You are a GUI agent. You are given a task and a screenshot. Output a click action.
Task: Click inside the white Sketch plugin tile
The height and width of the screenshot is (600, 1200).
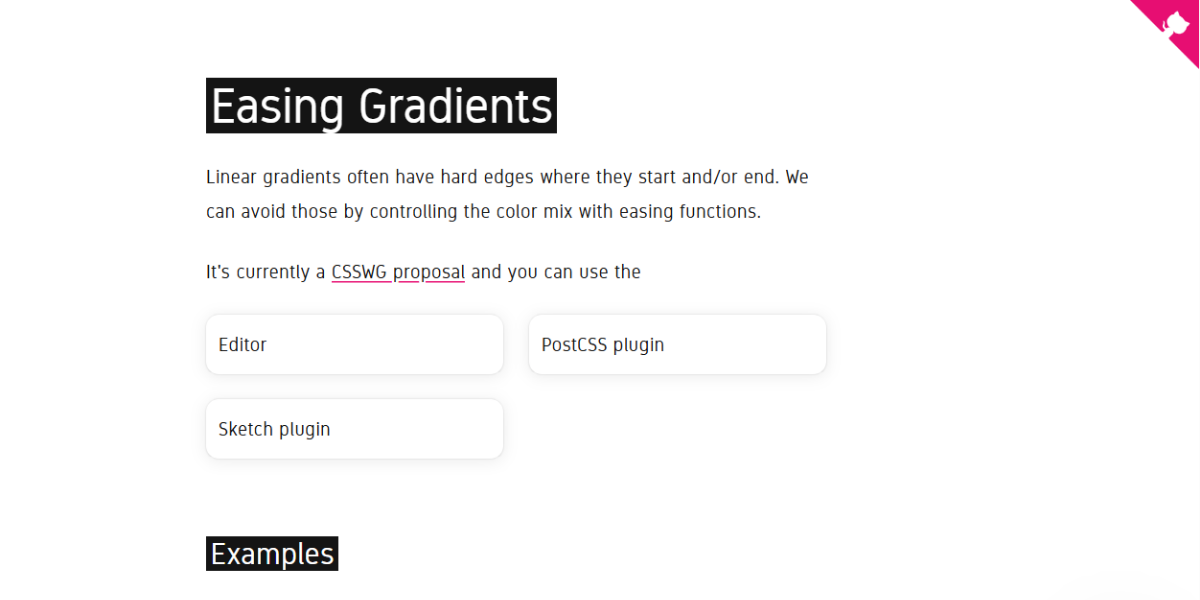click(x=354, y=428)
